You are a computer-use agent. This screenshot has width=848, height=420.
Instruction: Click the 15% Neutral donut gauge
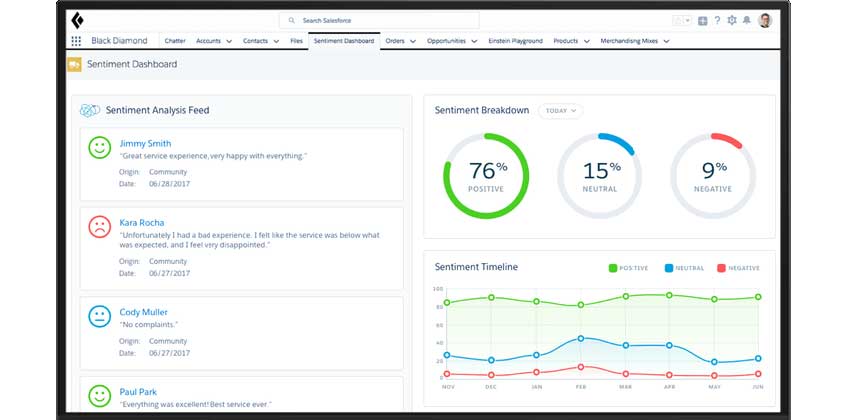click(600, 176)
